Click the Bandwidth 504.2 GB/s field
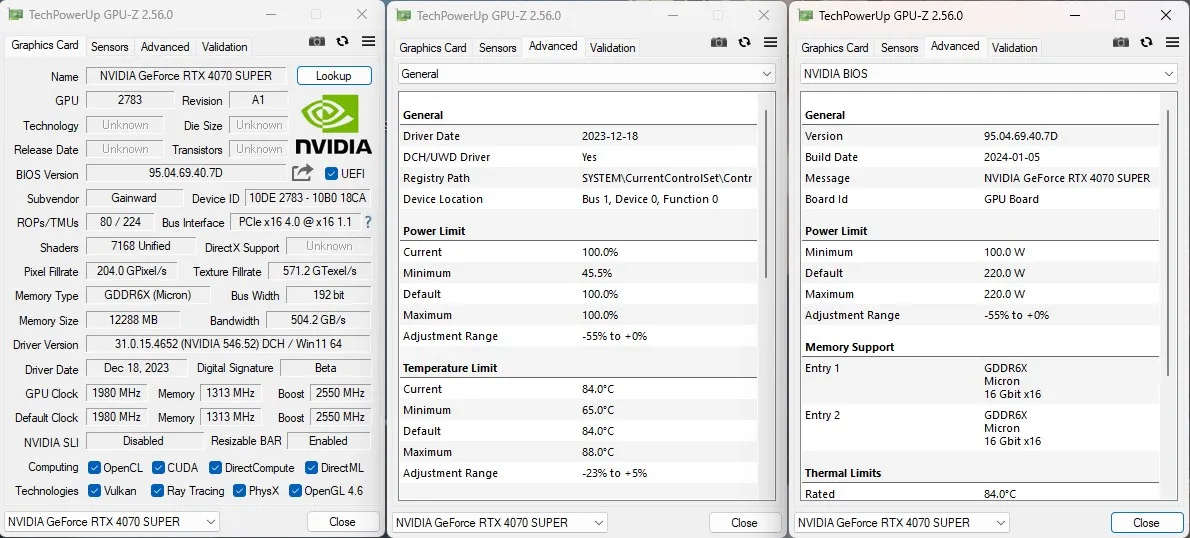 tap(318, 319)
